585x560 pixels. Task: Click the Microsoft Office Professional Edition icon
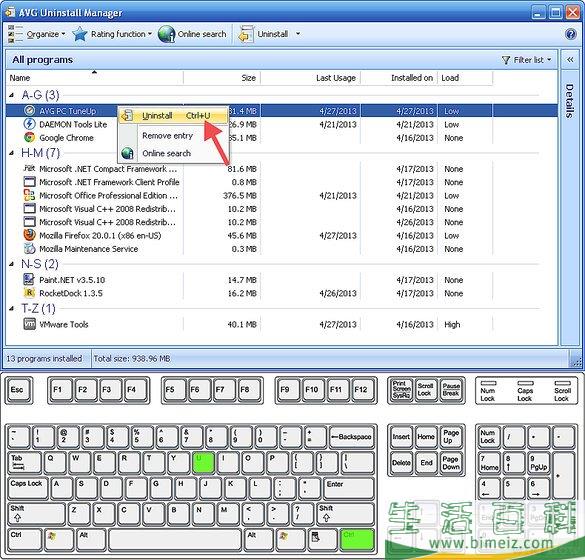pyautogui.click(x=29, y=195)
